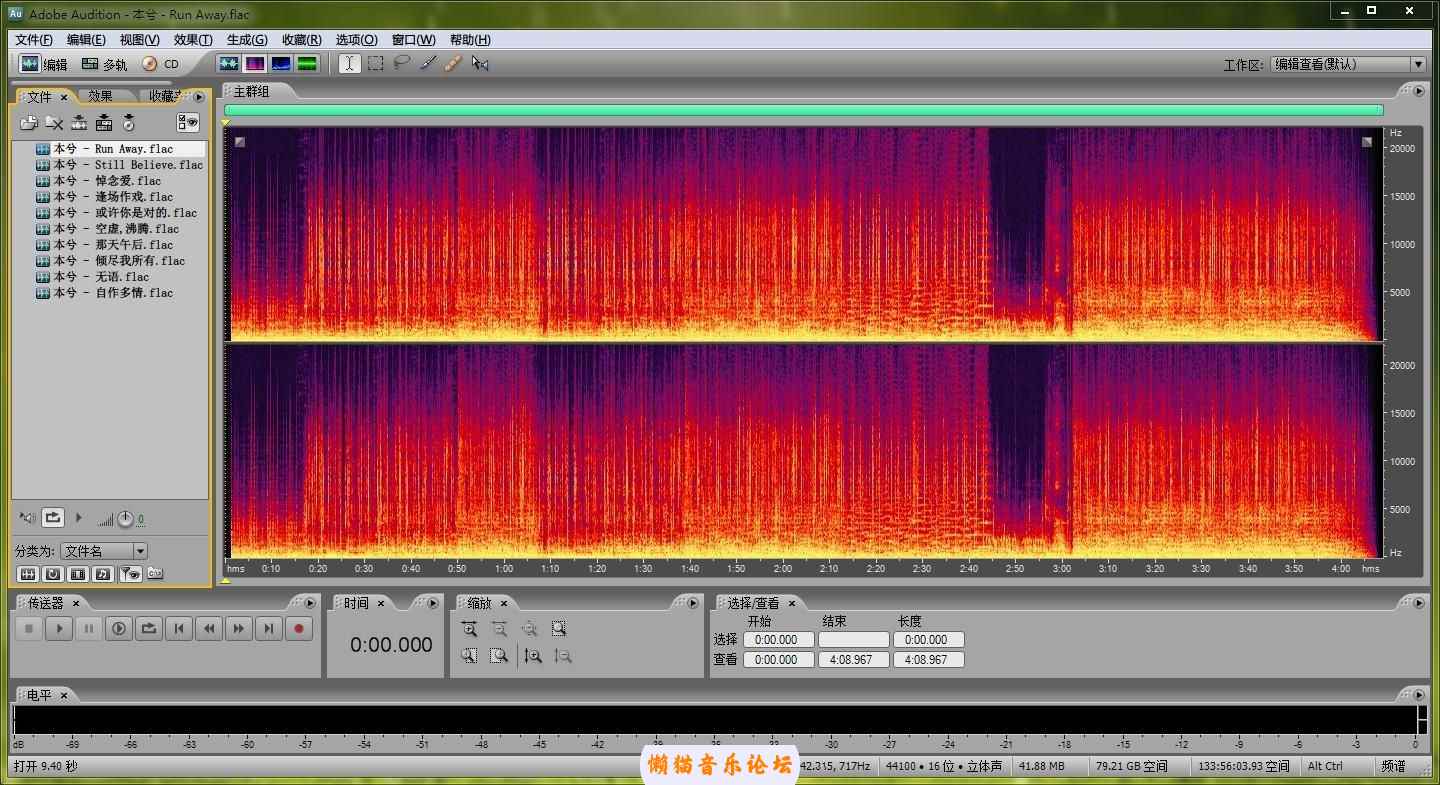Open the 窗口(W) menu
The width and height of the screenshot is (1440, 785).
pos(413,40)
